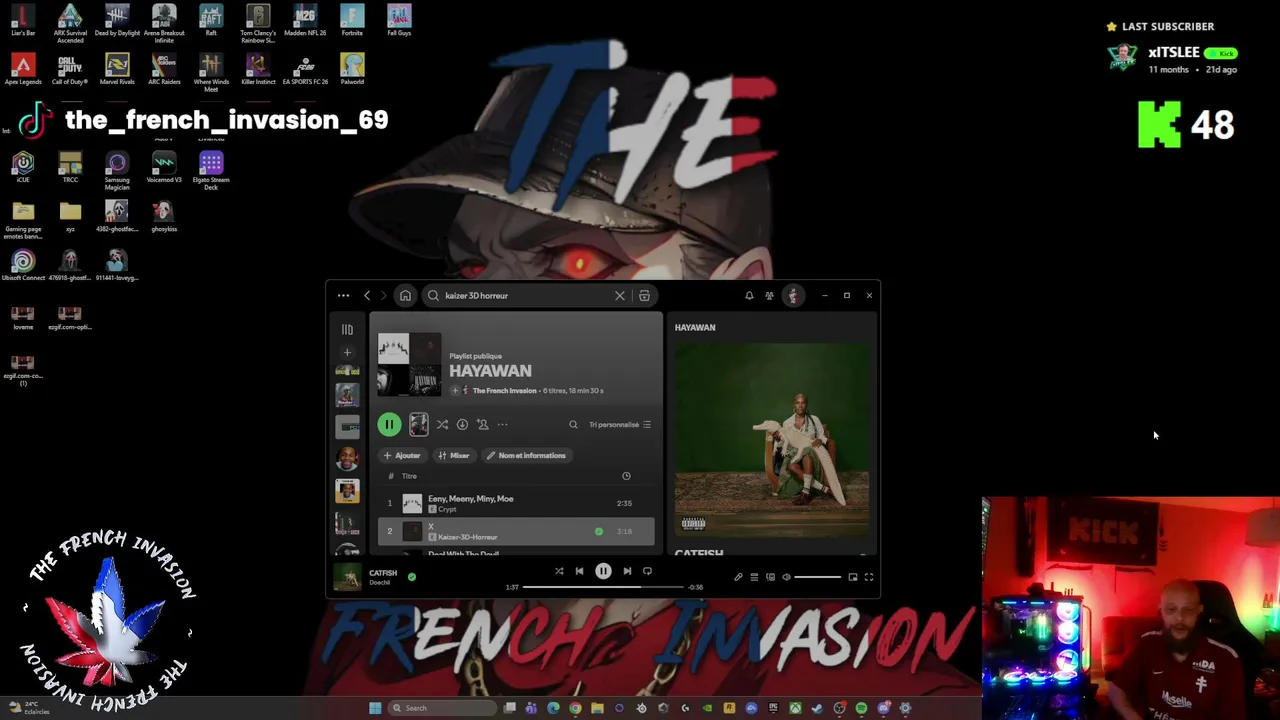Open the Voicemod V3 desktop shortcut
The height and width of the screenshot is (720, 1280).
(x=164, y=168)
